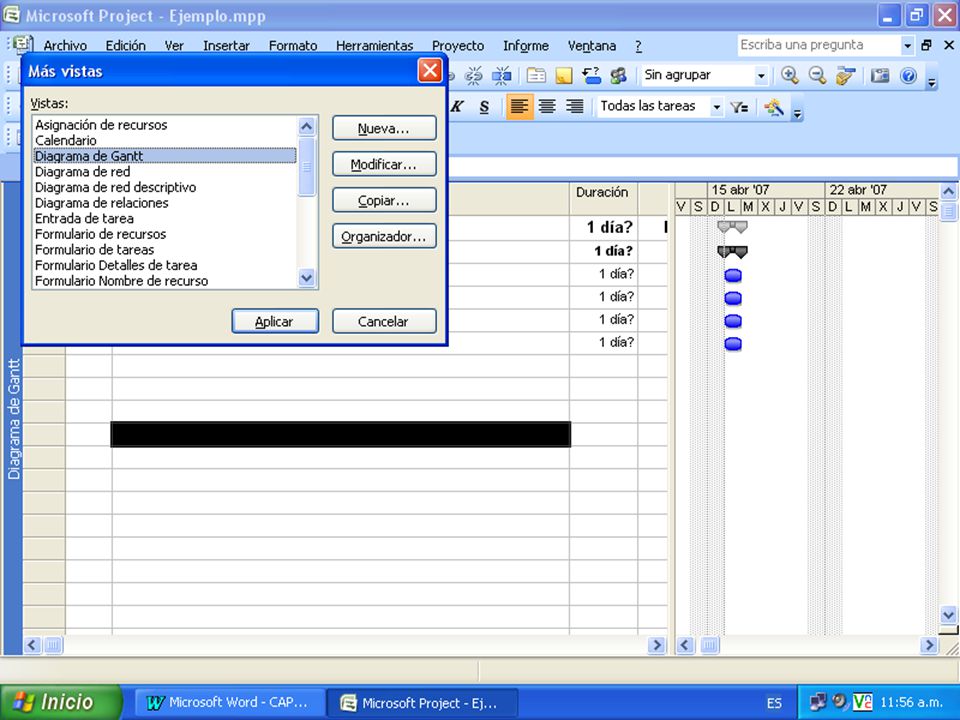Click the Gantt chart vertical scroll down arrow

(x=948, y=614)
